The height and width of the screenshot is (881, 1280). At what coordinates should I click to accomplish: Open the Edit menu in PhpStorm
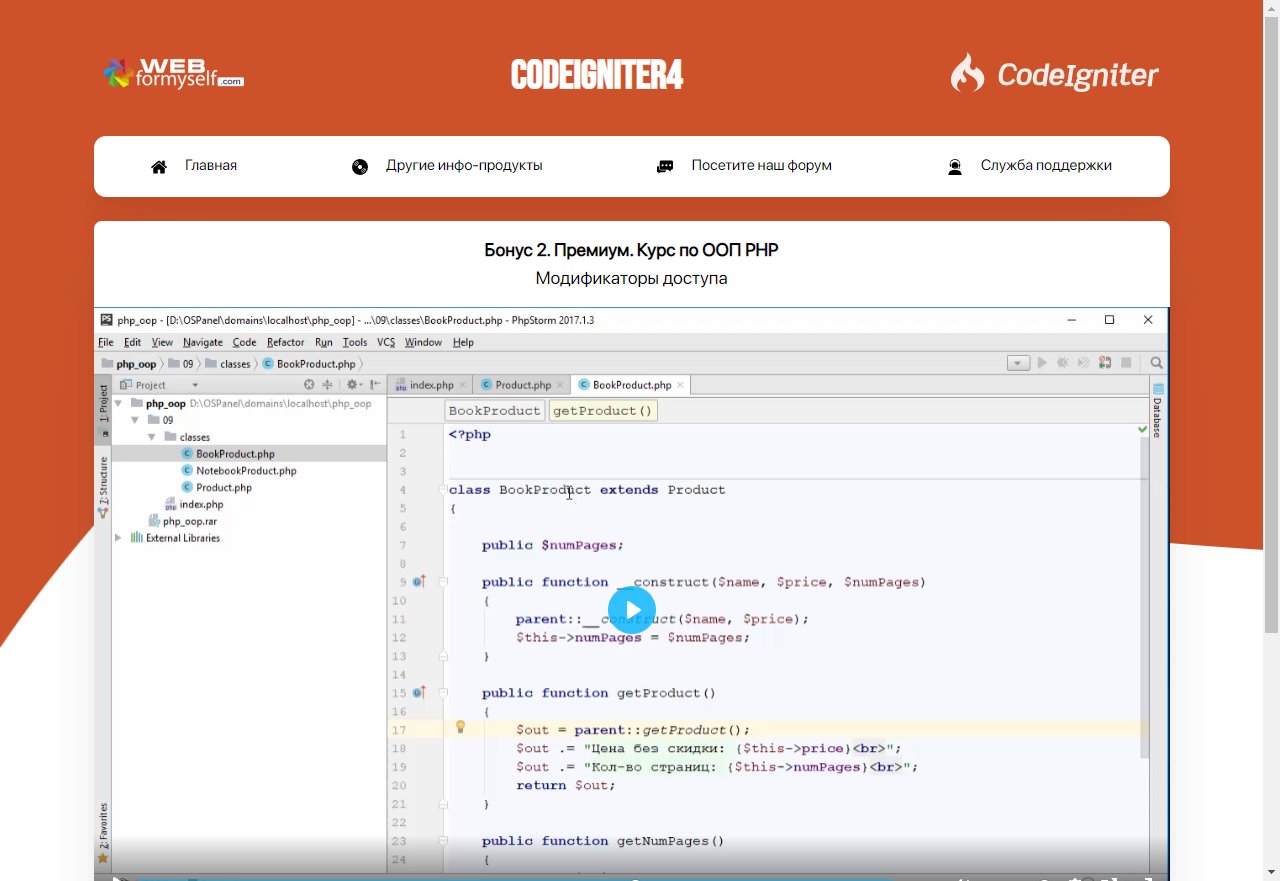(x=132, y=342)
